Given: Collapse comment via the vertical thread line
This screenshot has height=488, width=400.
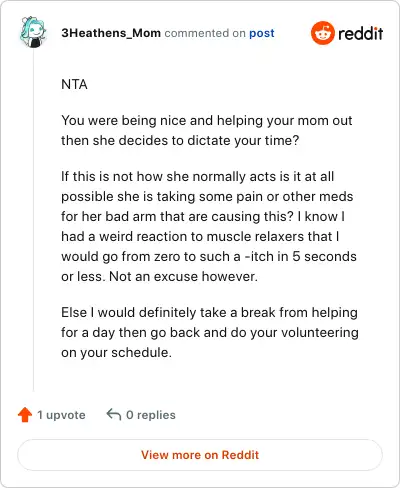Looking at the screenshot, I should tap(33, 220).
